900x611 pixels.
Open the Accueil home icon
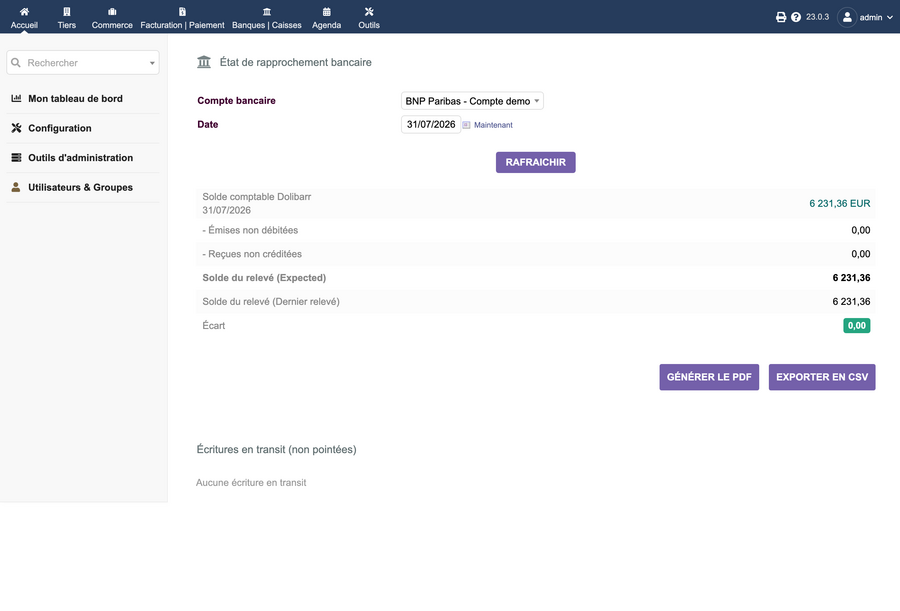tap(24, 11)
